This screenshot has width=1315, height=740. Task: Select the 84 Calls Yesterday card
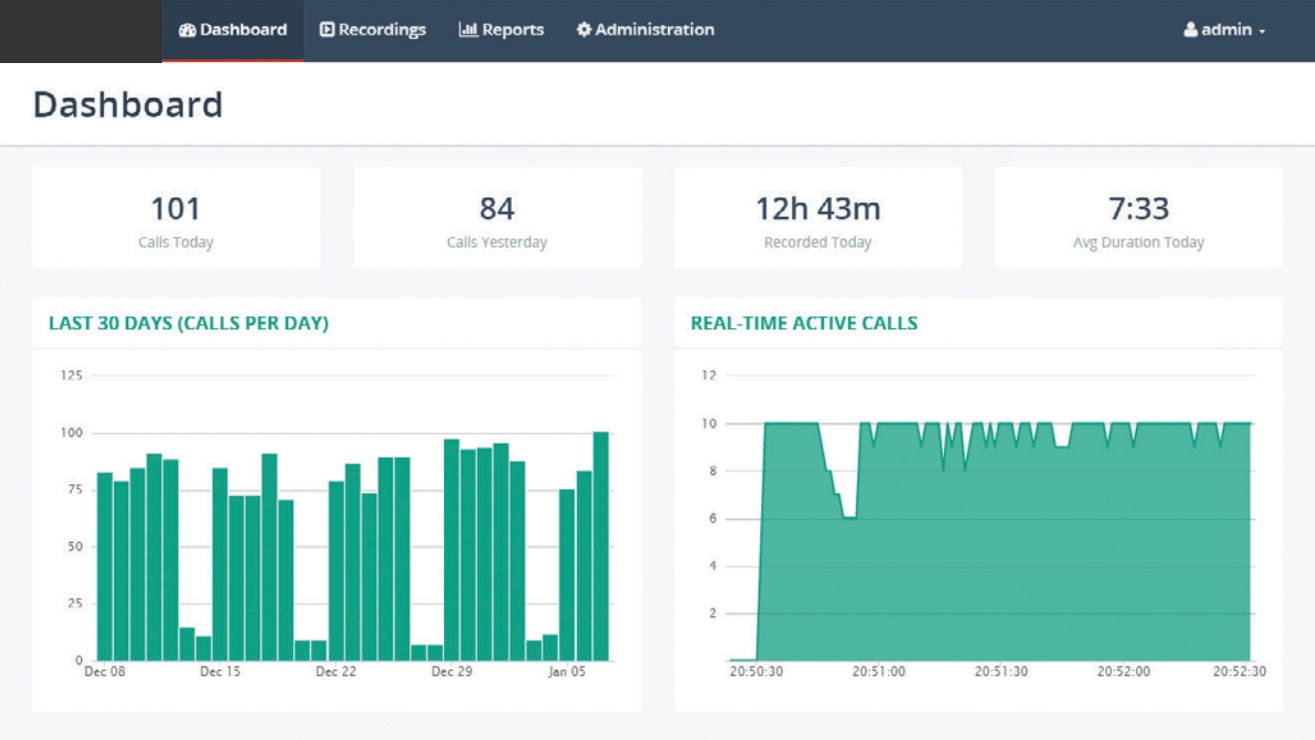497,217
